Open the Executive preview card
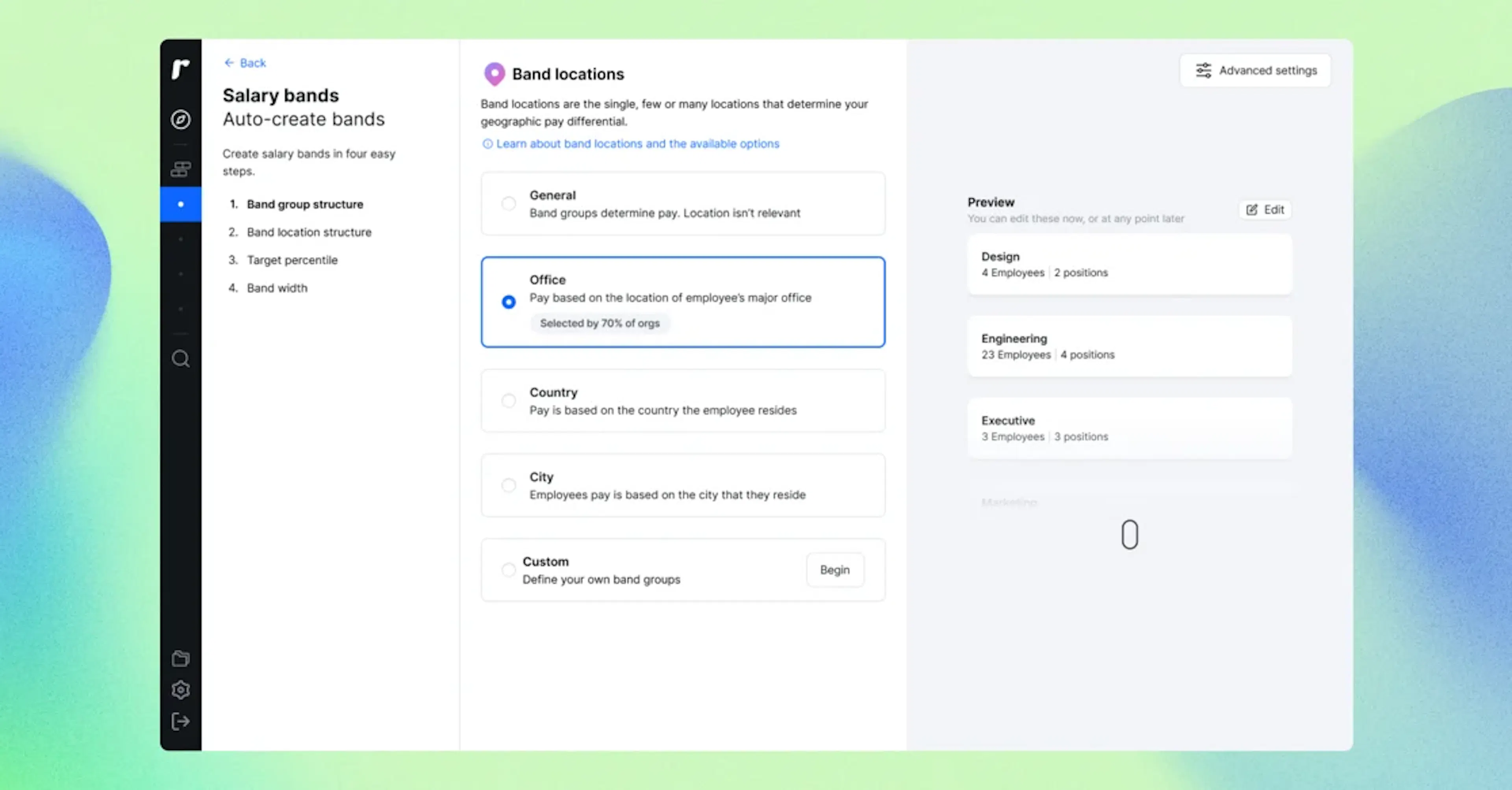This screenshot has height=790, width=1512. [1129, 428]
